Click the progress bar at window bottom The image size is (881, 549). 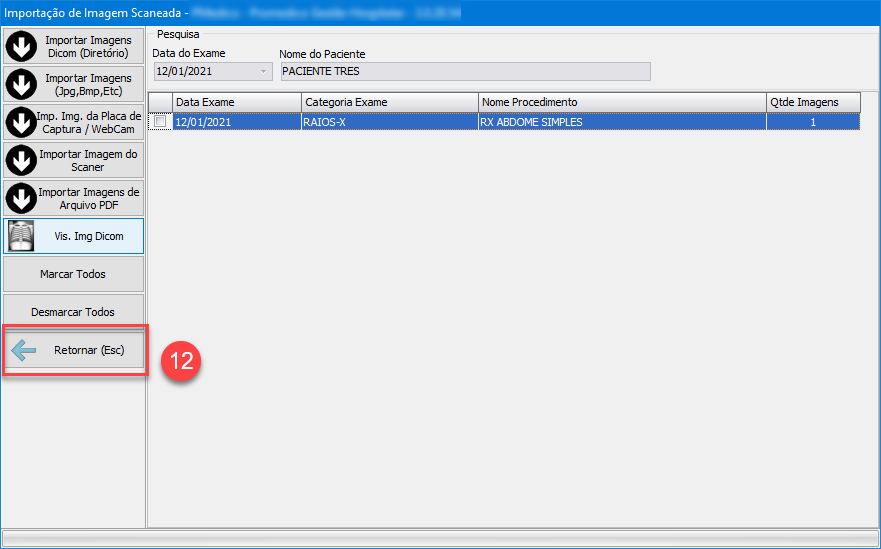(440, 538)
